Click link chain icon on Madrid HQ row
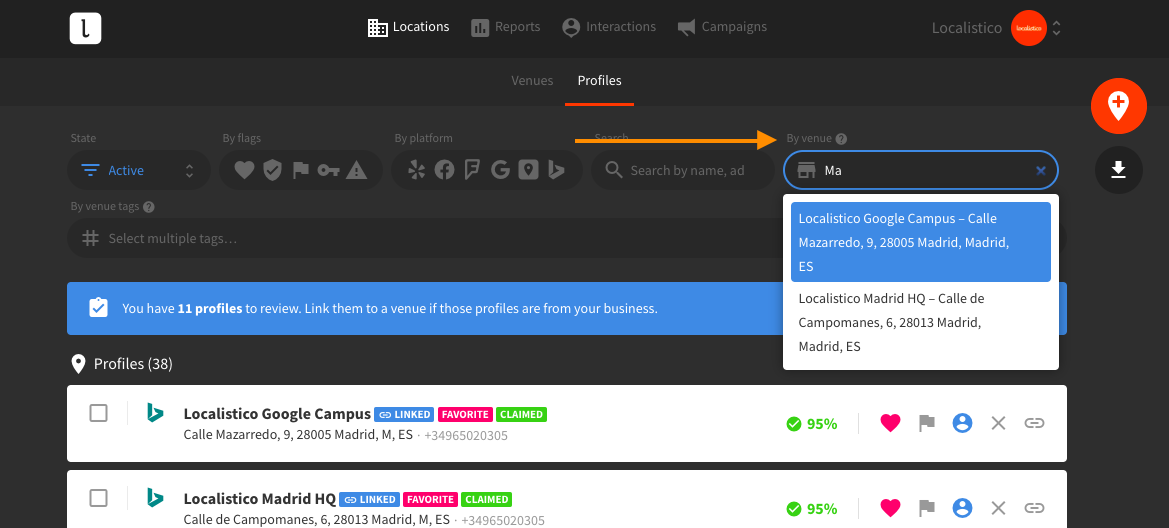 tap(1034, 509)
